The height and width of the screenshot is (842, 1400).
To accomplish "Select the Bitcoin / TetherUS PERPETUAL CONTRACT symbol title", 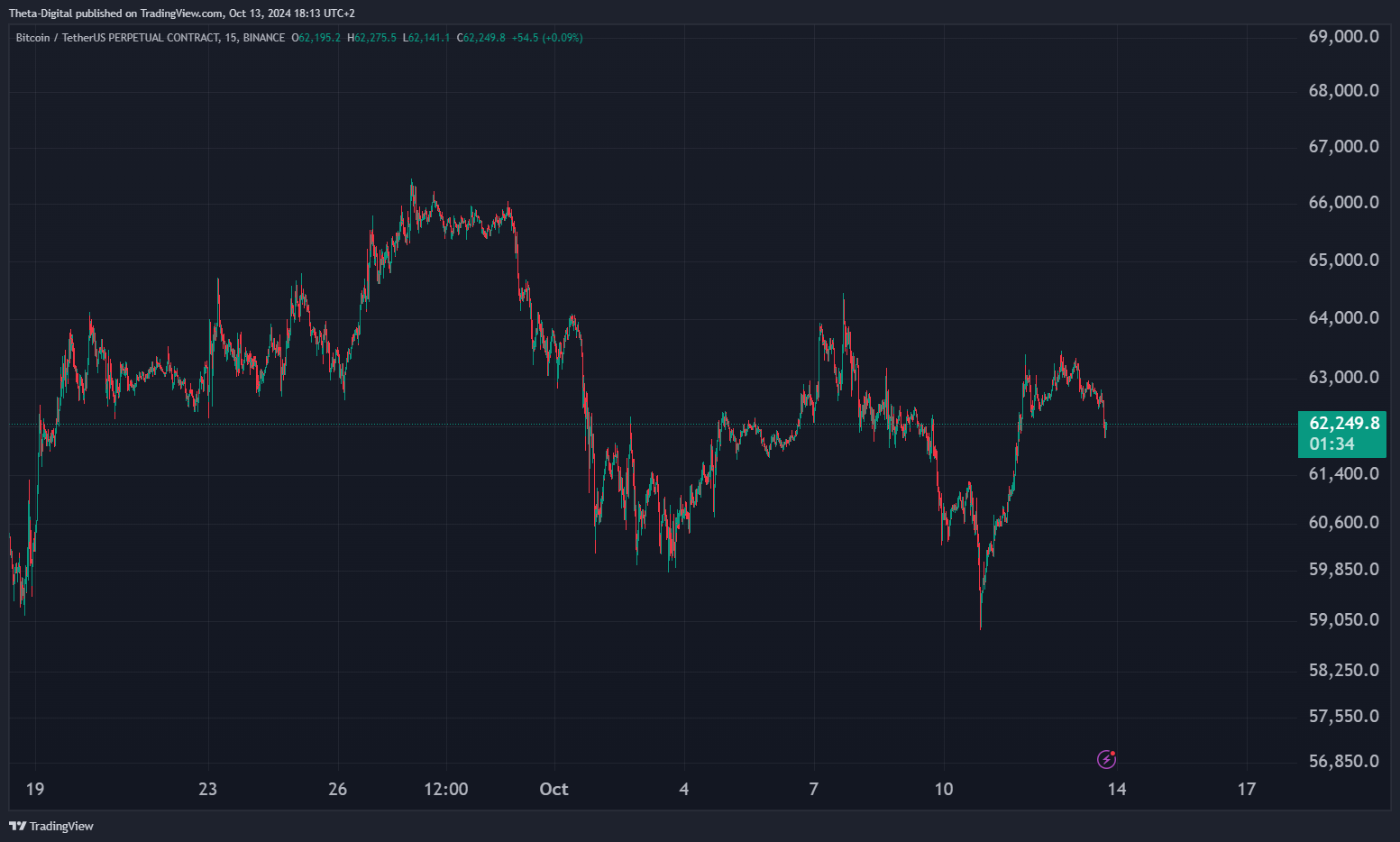I will pyautogui.click(x=117, y=38).
